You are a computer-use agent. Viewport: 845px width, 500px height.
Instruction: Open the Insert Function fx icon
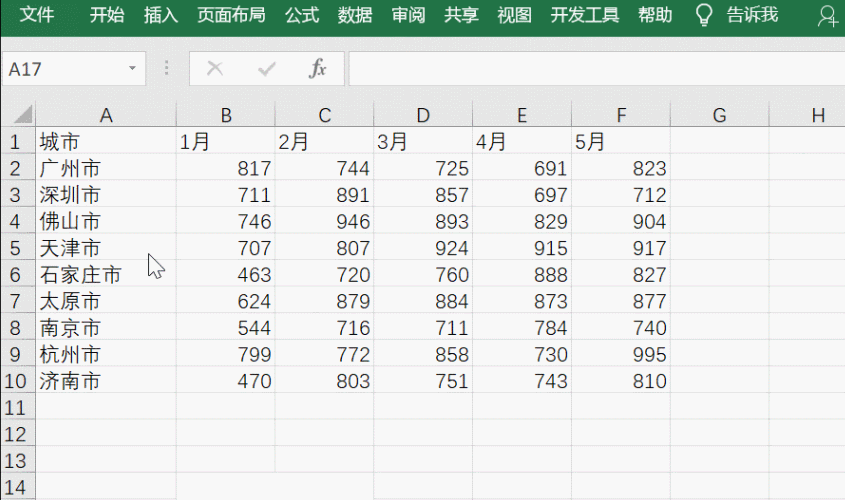click(318, 68)
